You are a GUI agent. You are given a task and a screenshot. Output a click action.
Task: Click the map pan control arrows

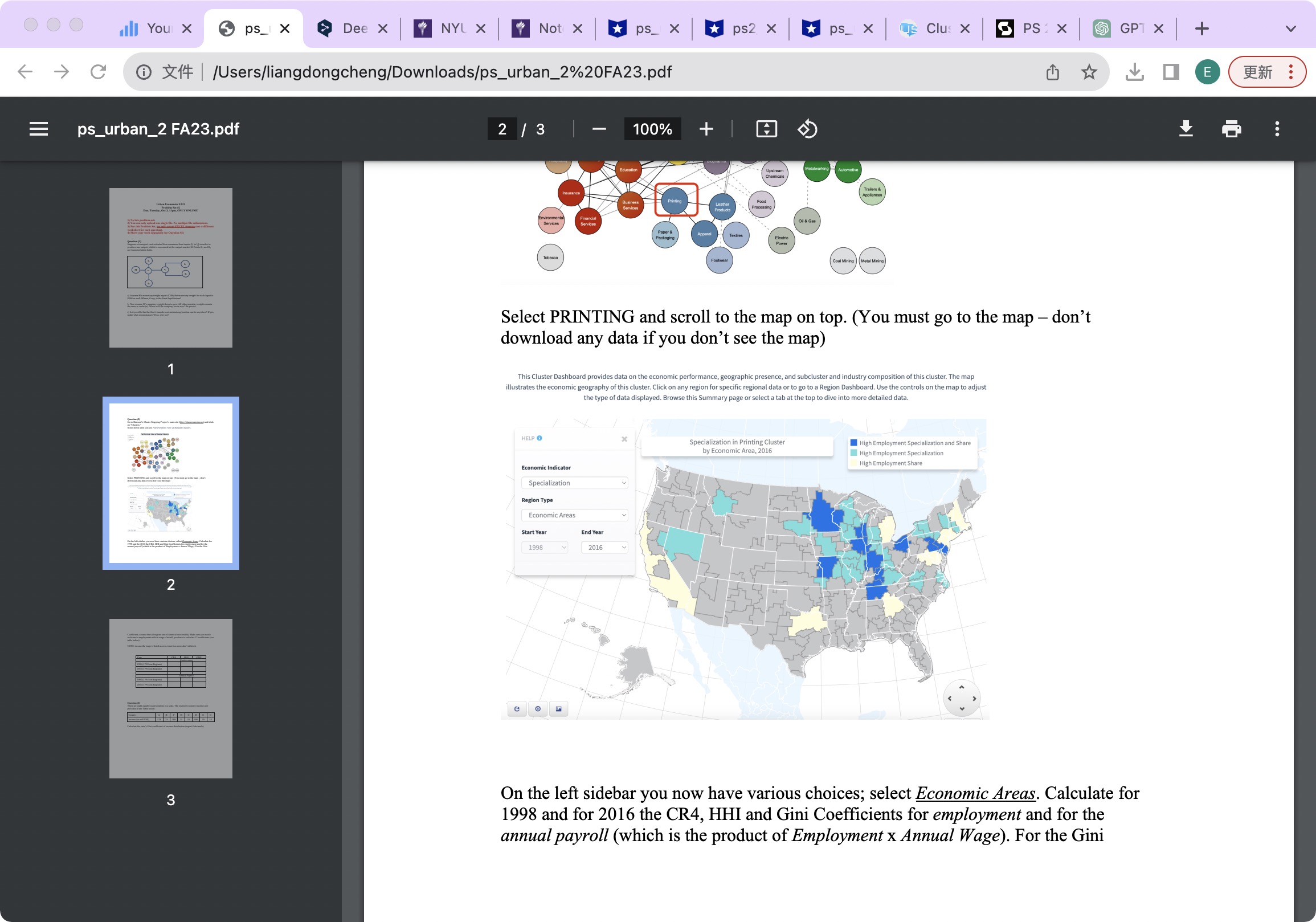961,698
